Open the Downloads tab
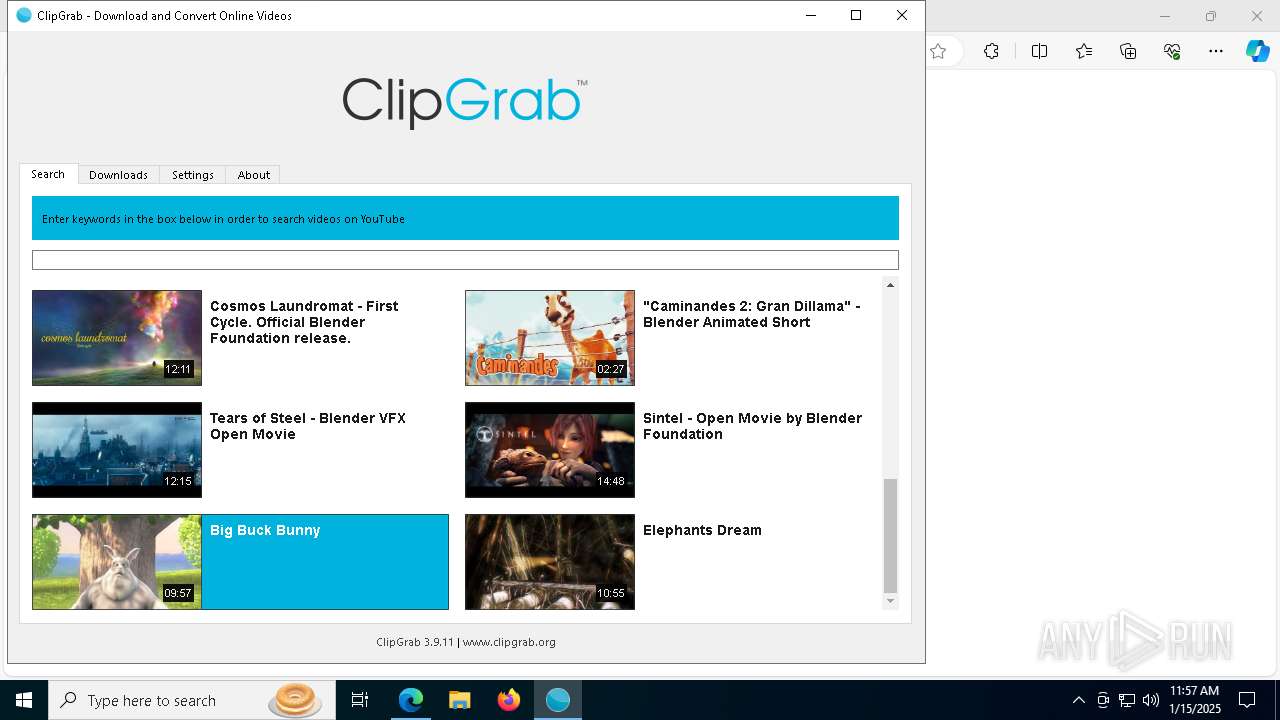Screen dimensions: 1280x720 pyautogui.click(x=118, y=174)
